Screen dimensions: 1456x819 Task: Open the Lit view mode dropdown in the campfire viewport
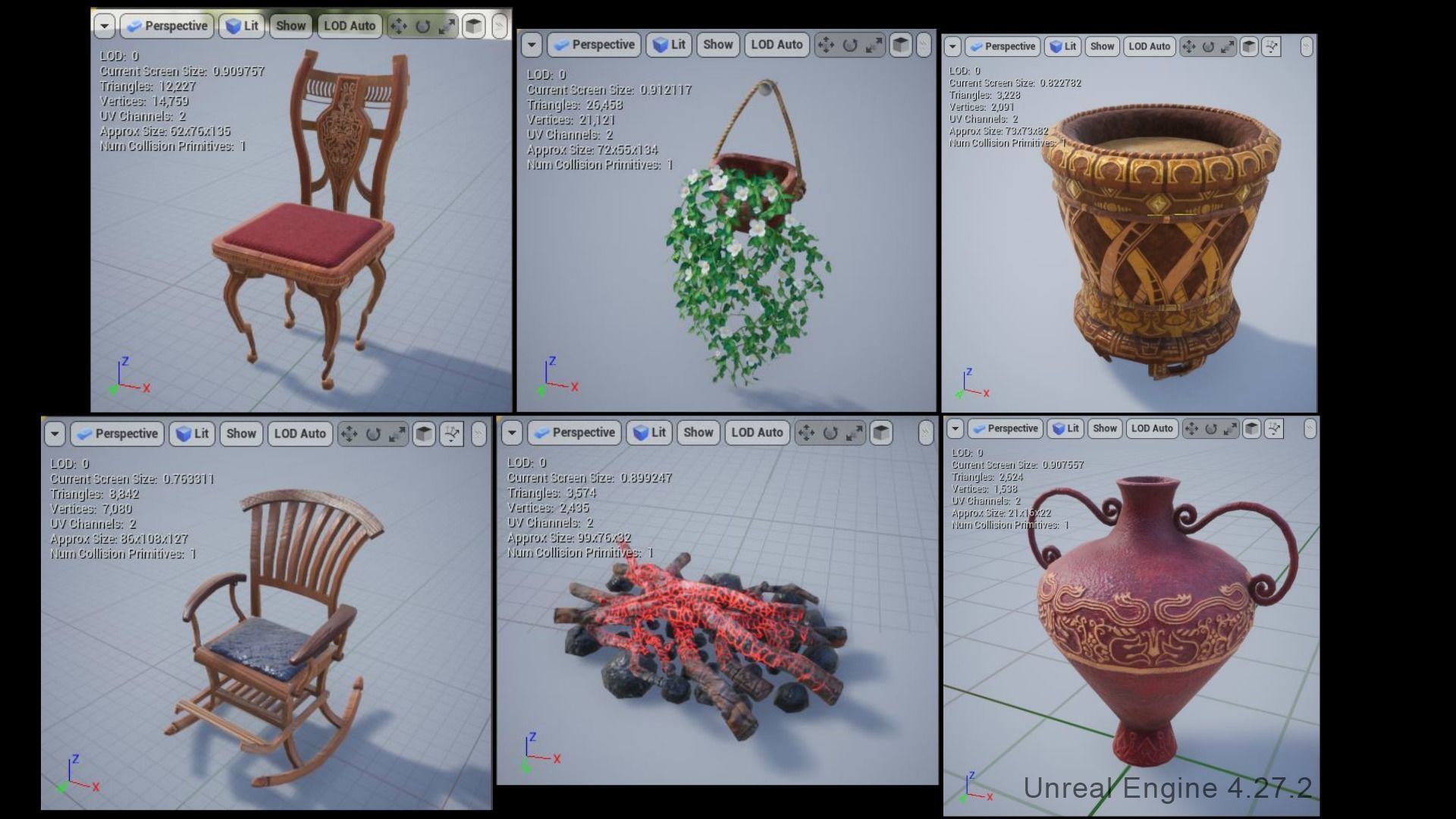pos(649,433)
